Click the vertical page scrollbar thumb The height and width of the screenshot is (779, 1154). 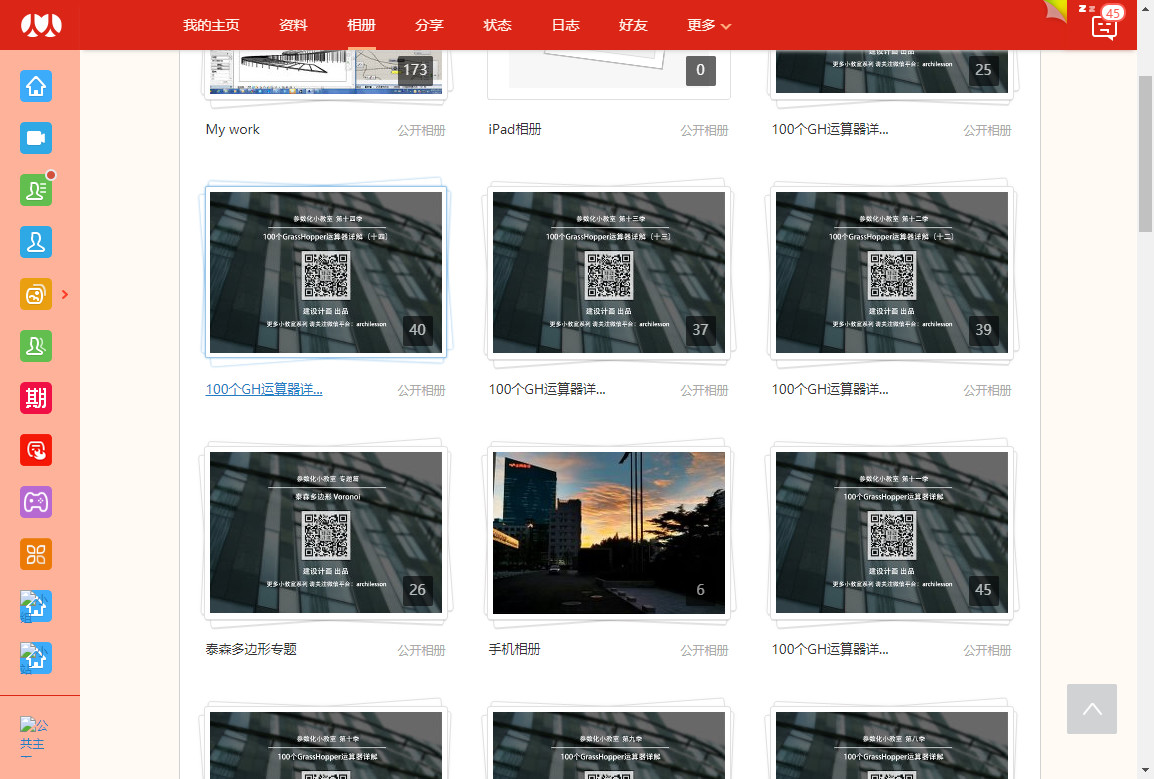tap(1145, 154)
